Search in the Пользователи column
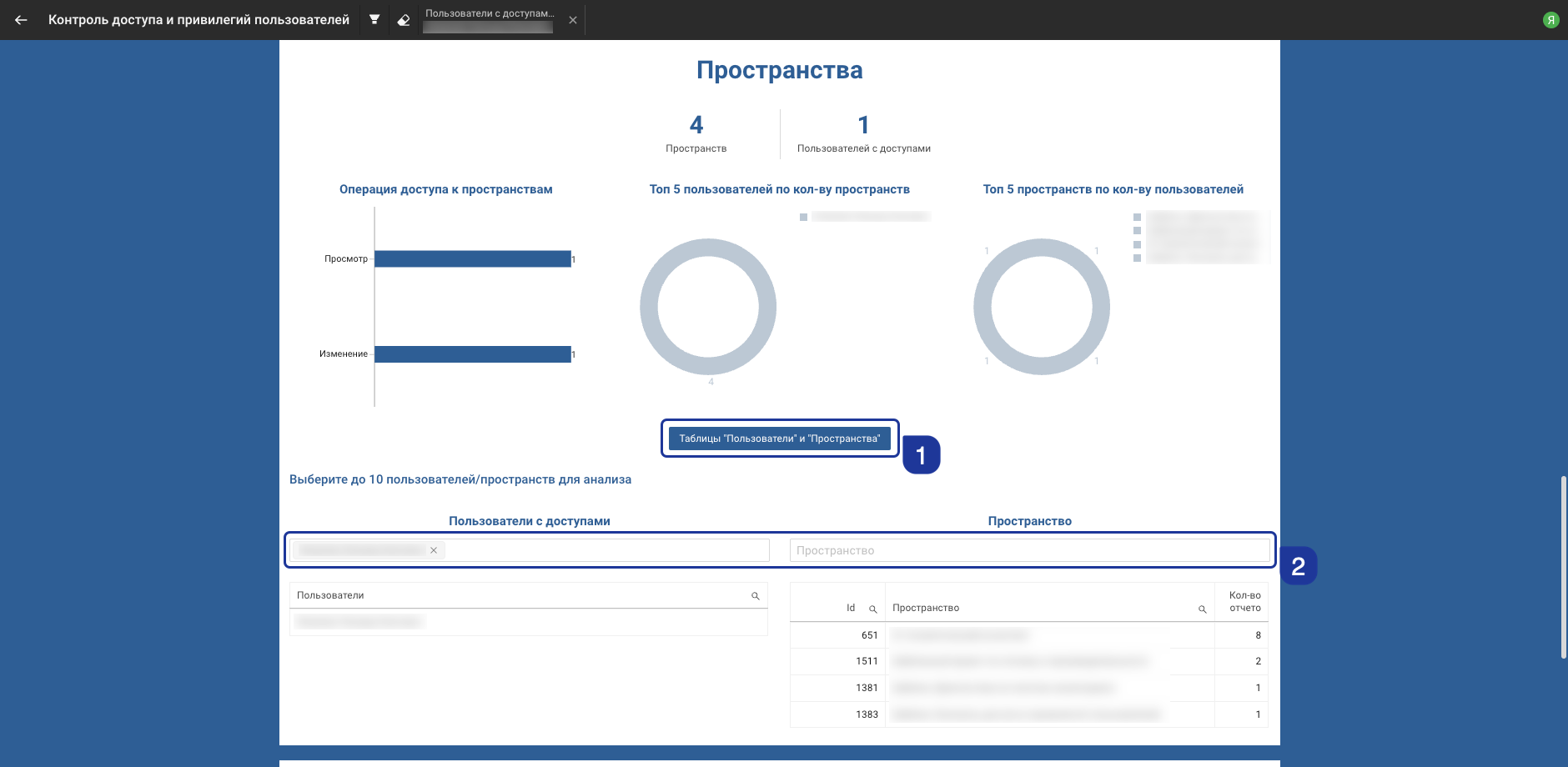This screenshot has width=1568, height=767. [755, 596]
